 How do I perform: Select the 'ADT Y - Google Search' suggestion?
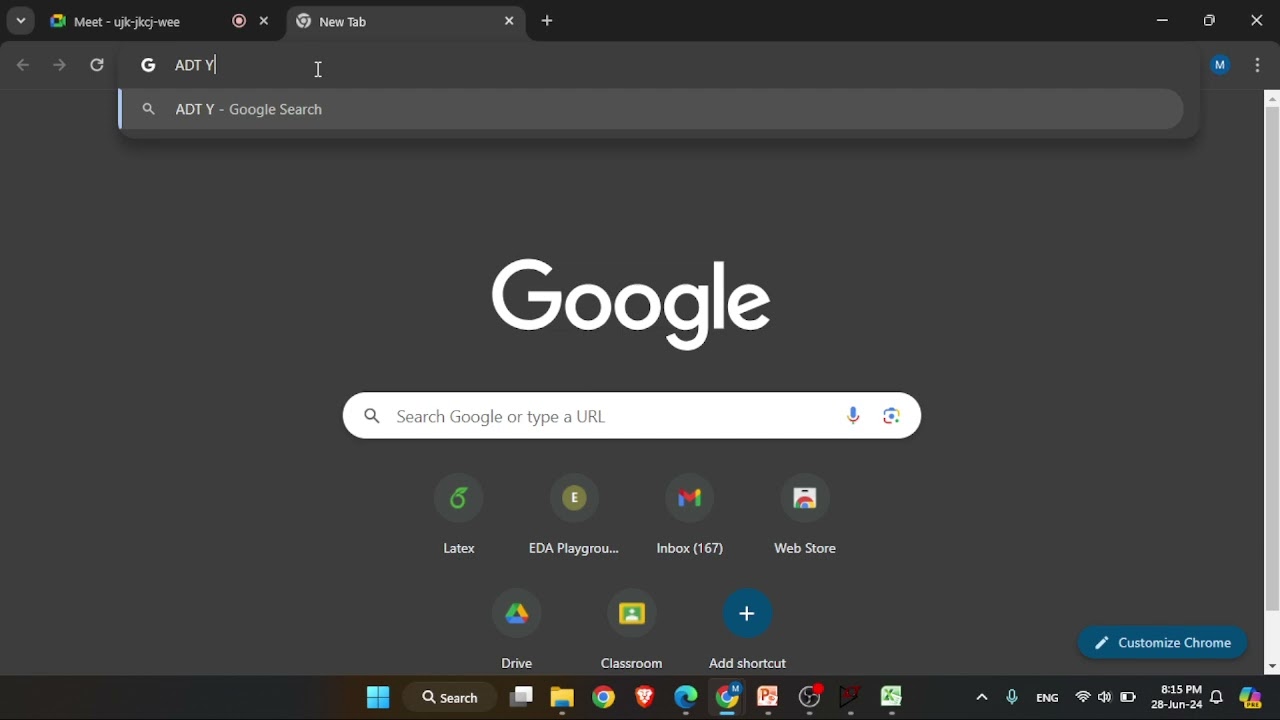[652, 110]
